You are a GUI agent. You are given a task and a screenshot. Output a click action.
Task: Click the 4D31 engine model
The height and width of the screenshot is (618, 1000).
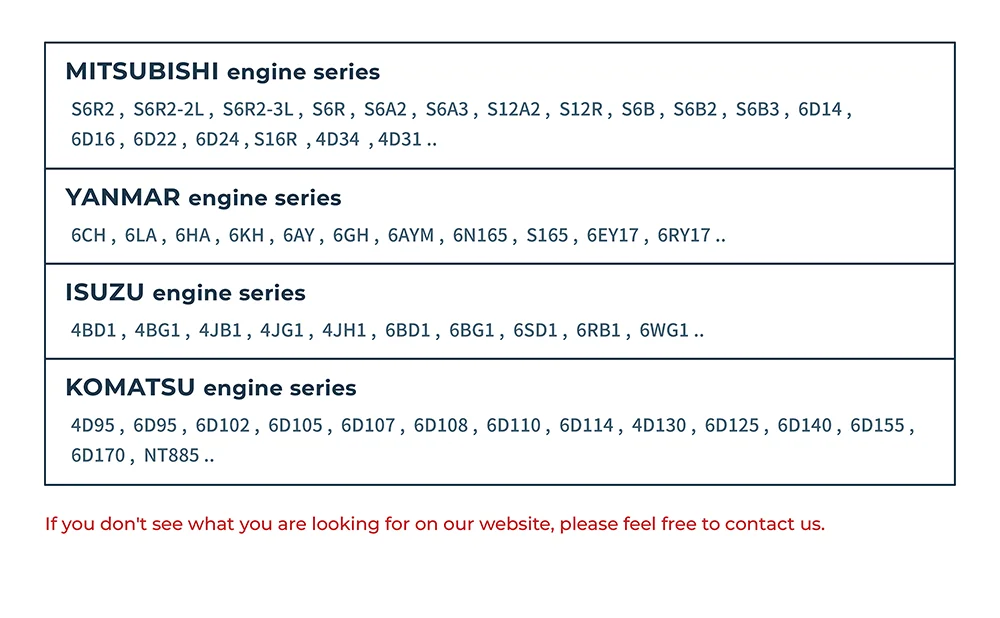point(400,140)
